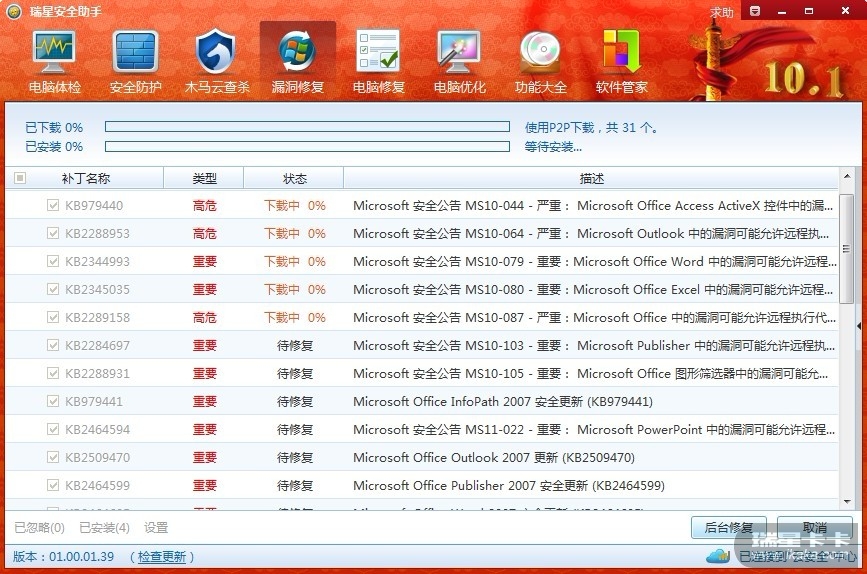Click 高危 type label for KB2289158
The height and width of the screenshot is (574, 867).
tap(205, 317)
